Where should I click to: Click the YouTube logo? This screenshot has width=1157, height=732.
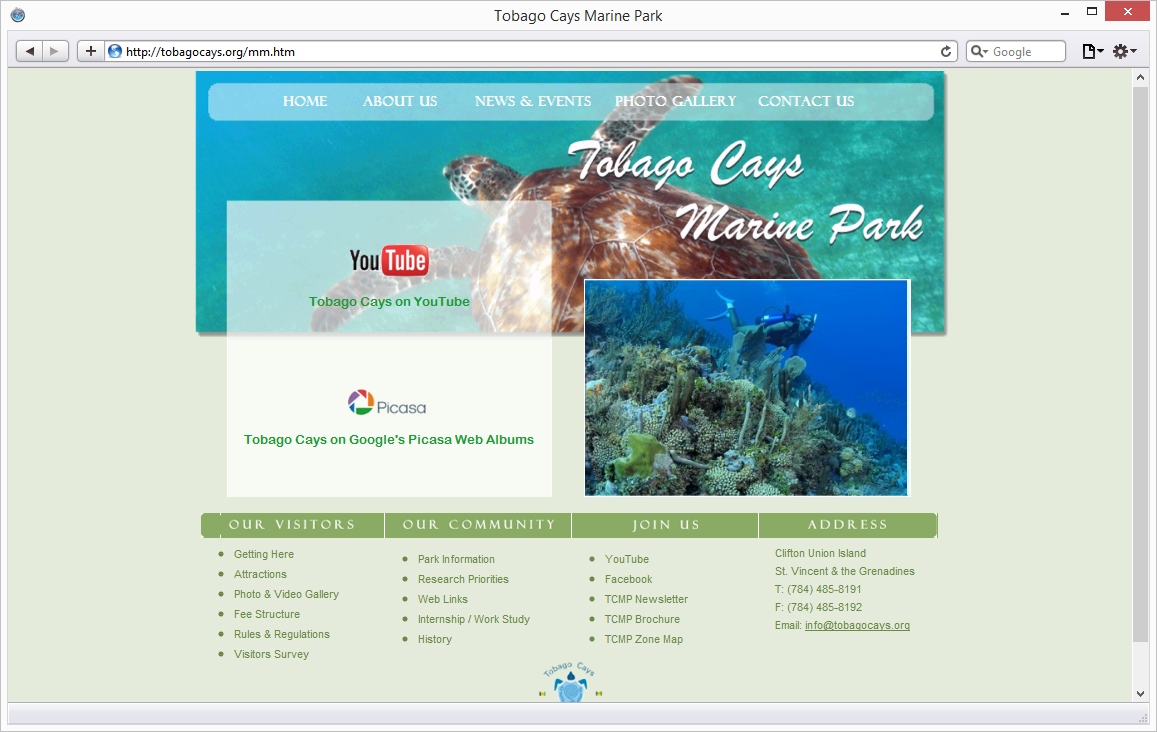(389, 260)
